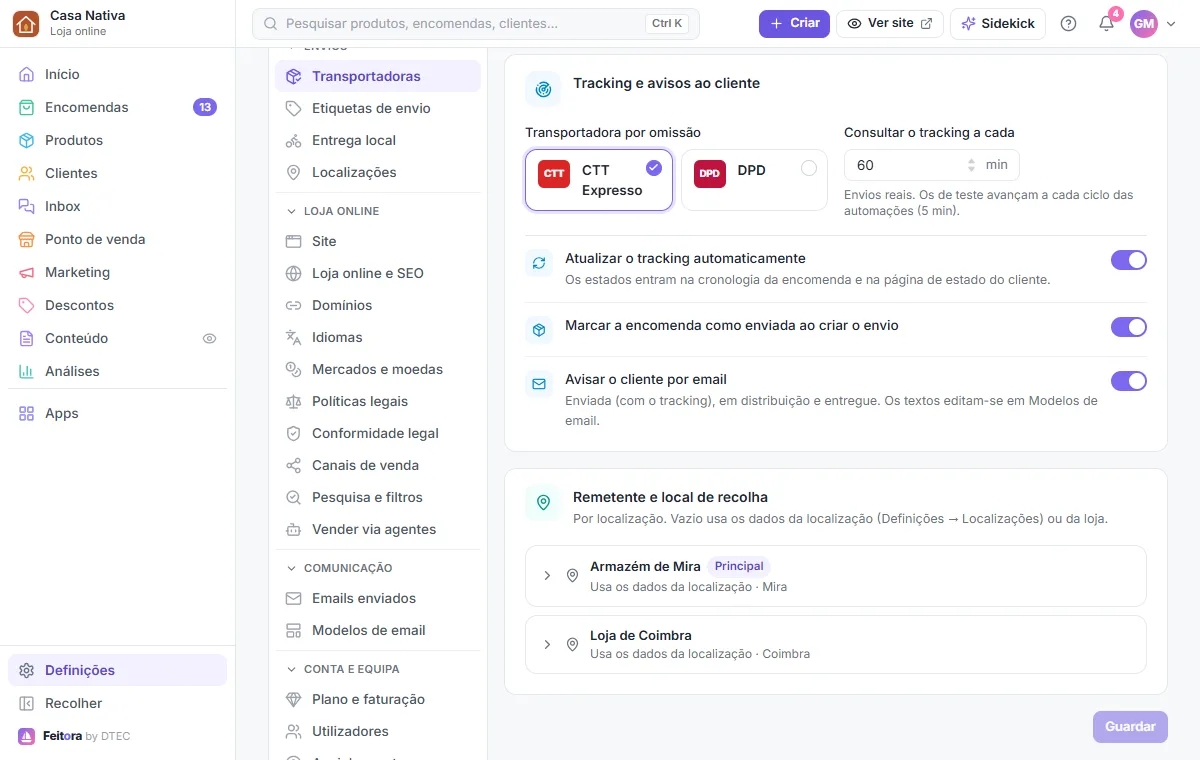The image size is (1200, 760).
Task: Click the Sidekick button label
Action: tap(1008, 24)
